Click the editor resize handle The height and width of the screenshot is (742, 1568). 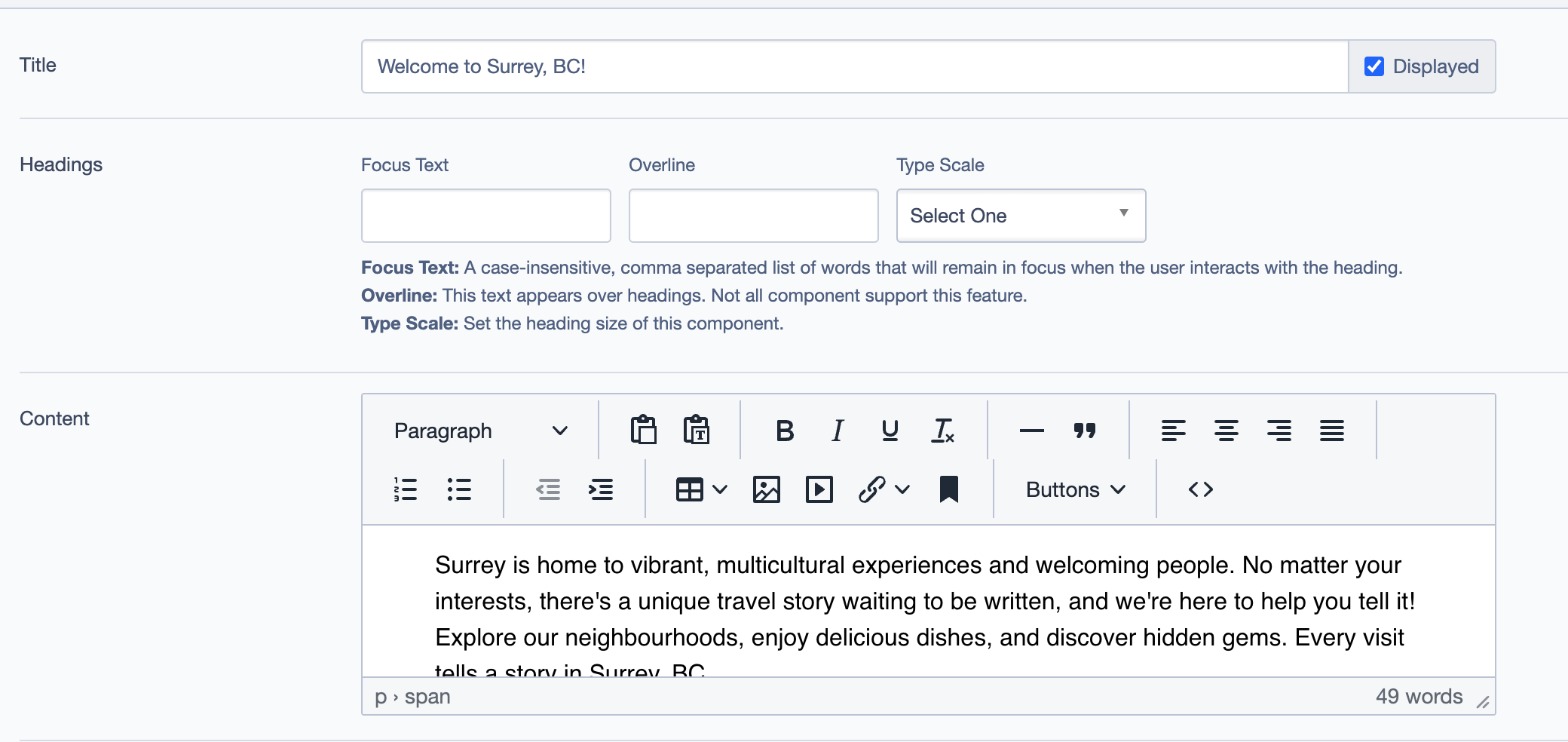pyautogui.click(x=1482, y=702)
